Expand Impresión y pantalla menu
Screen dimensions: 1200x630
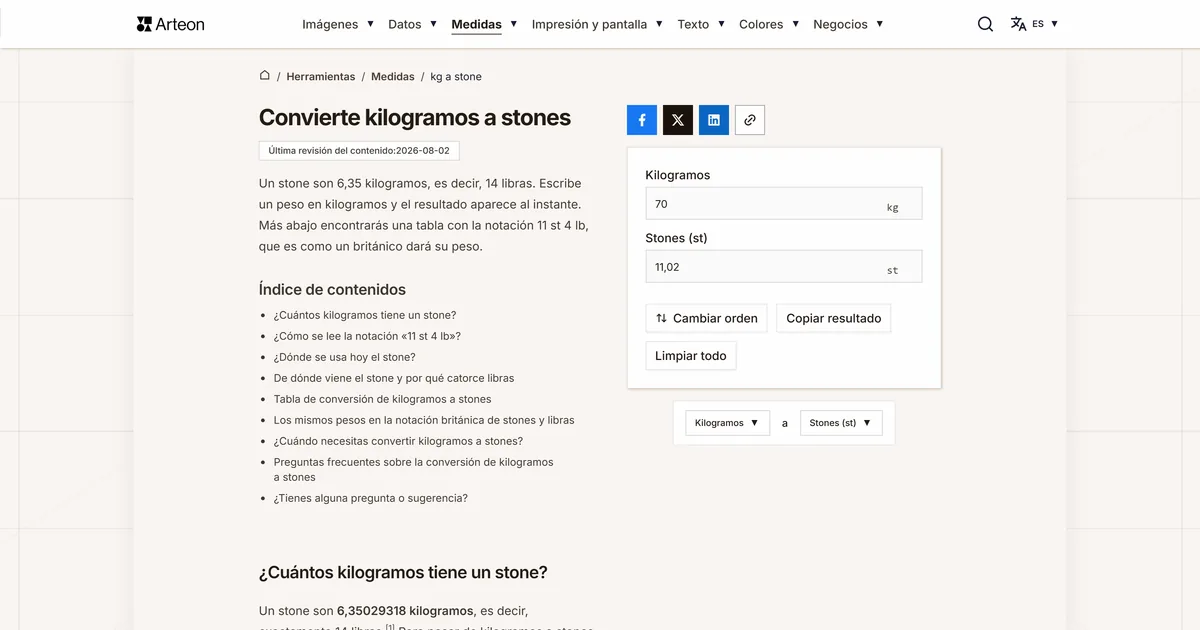[597, 24]
